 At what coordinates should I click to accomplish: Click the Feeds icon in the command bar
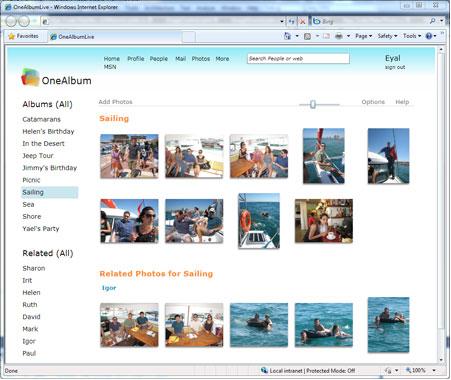coord(307,36)
